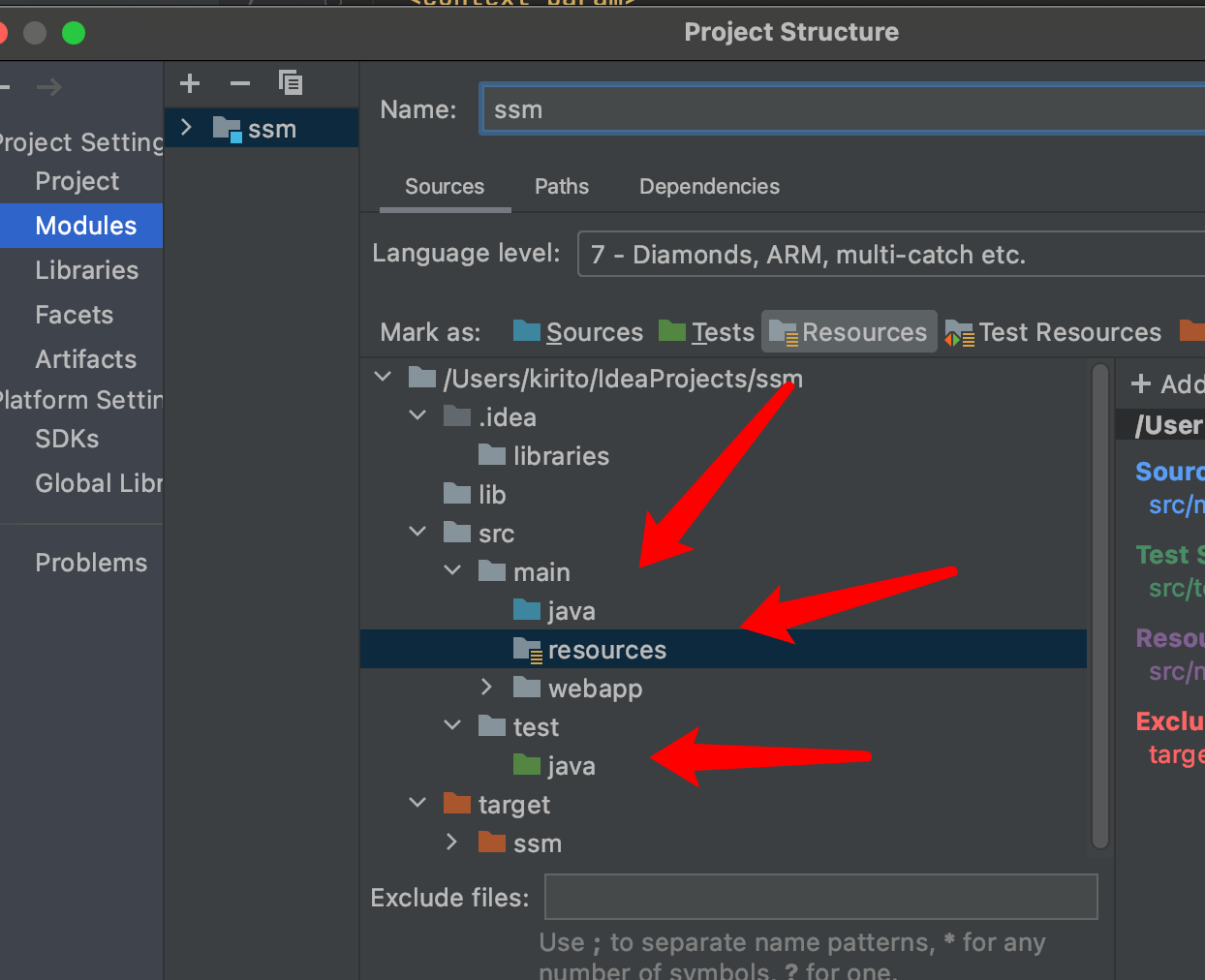Viewport: 1205px width, 980px height.
Task: Click the remove module minus icon
Action: [x=240, y=83]
